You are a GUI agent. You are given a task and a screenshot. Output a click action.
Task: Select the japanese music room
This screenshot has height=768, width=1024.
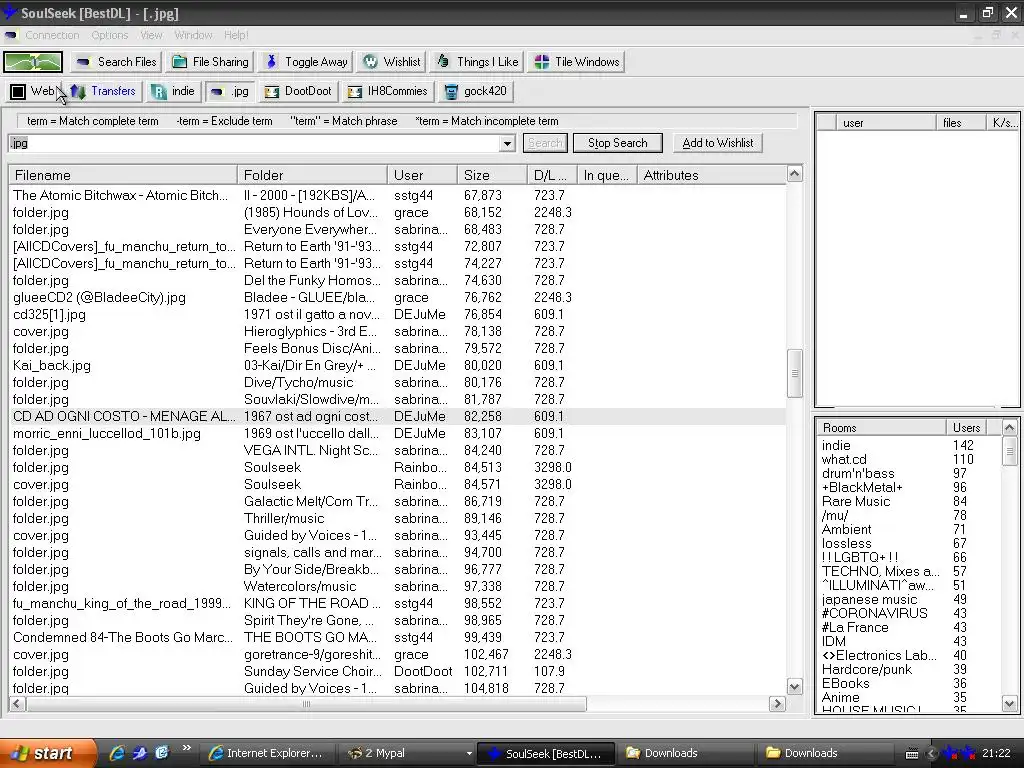coord(909,600)
